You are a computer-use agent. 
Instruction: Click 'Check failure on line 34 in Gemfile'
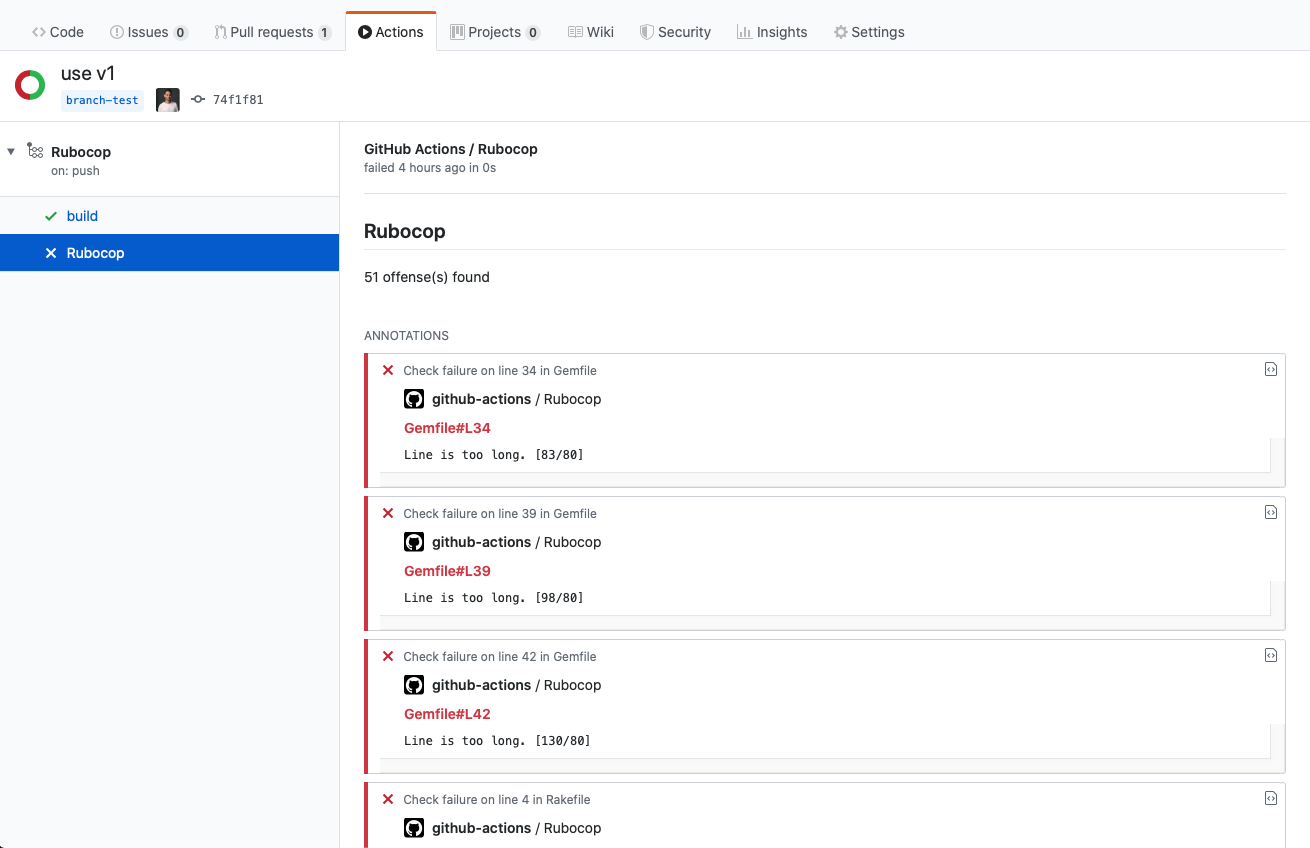tap(500, 370)
